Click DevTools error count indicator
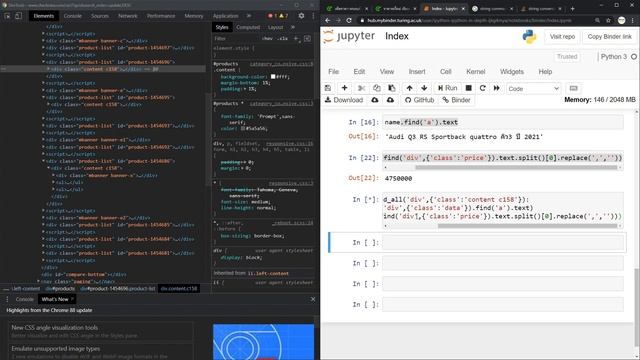This screenshot has width=640, height=360. click(273, 16)
